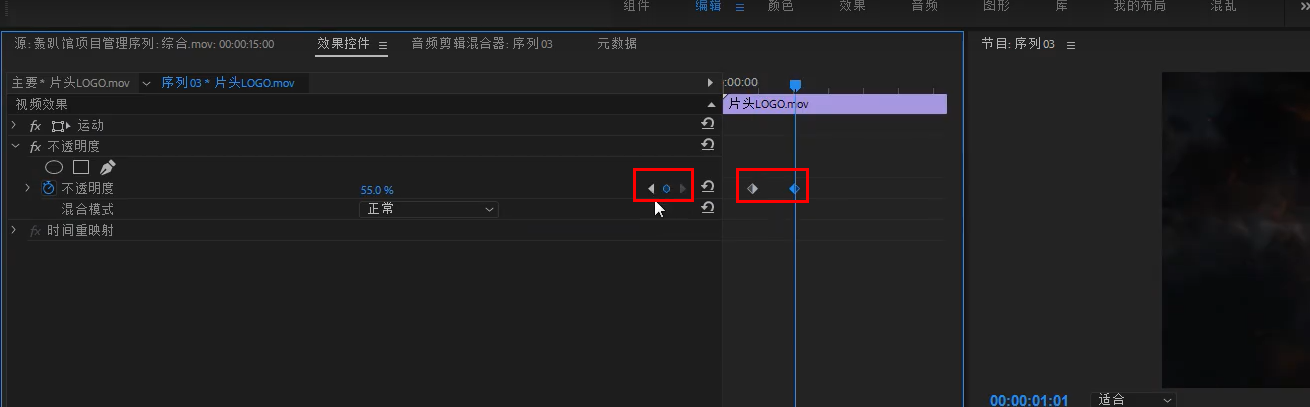
Task: Collapse the 不透明度 effect group
Action: point(14,146)
